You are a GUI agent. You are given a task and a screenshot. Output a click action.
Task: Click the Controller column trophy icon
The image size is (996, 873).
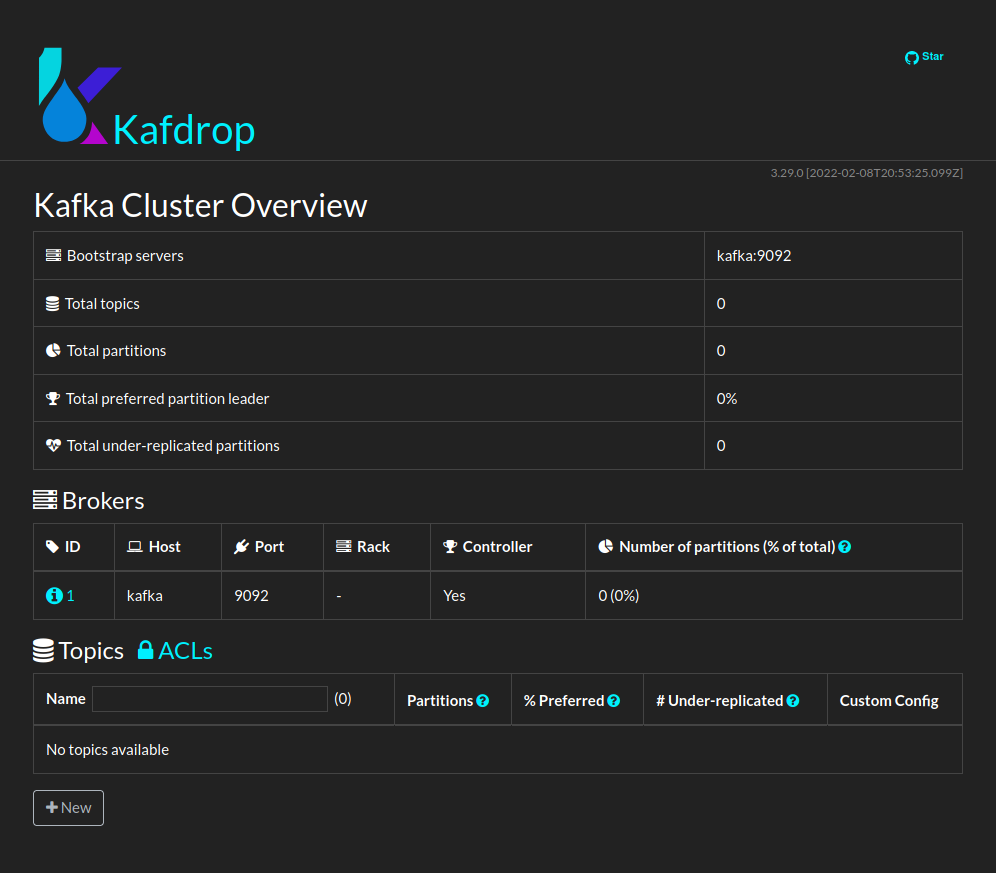(x=450, y=546)
